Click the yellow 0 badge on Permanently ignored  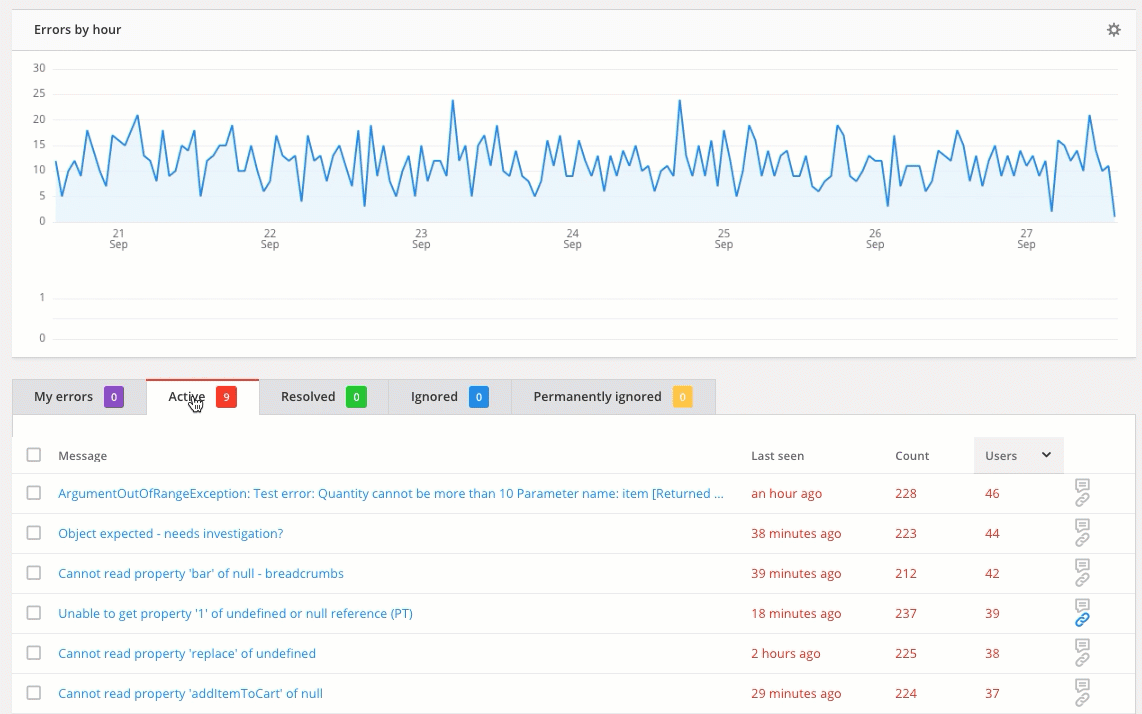point(682,397)
